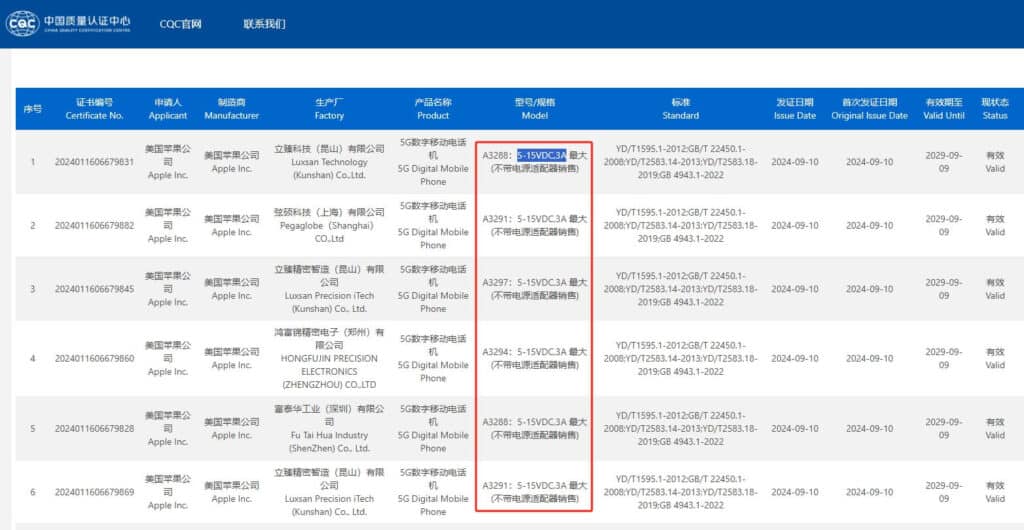
Task: Click the Fu Tai Hua Industry factory cell
Action: point(329,428)
